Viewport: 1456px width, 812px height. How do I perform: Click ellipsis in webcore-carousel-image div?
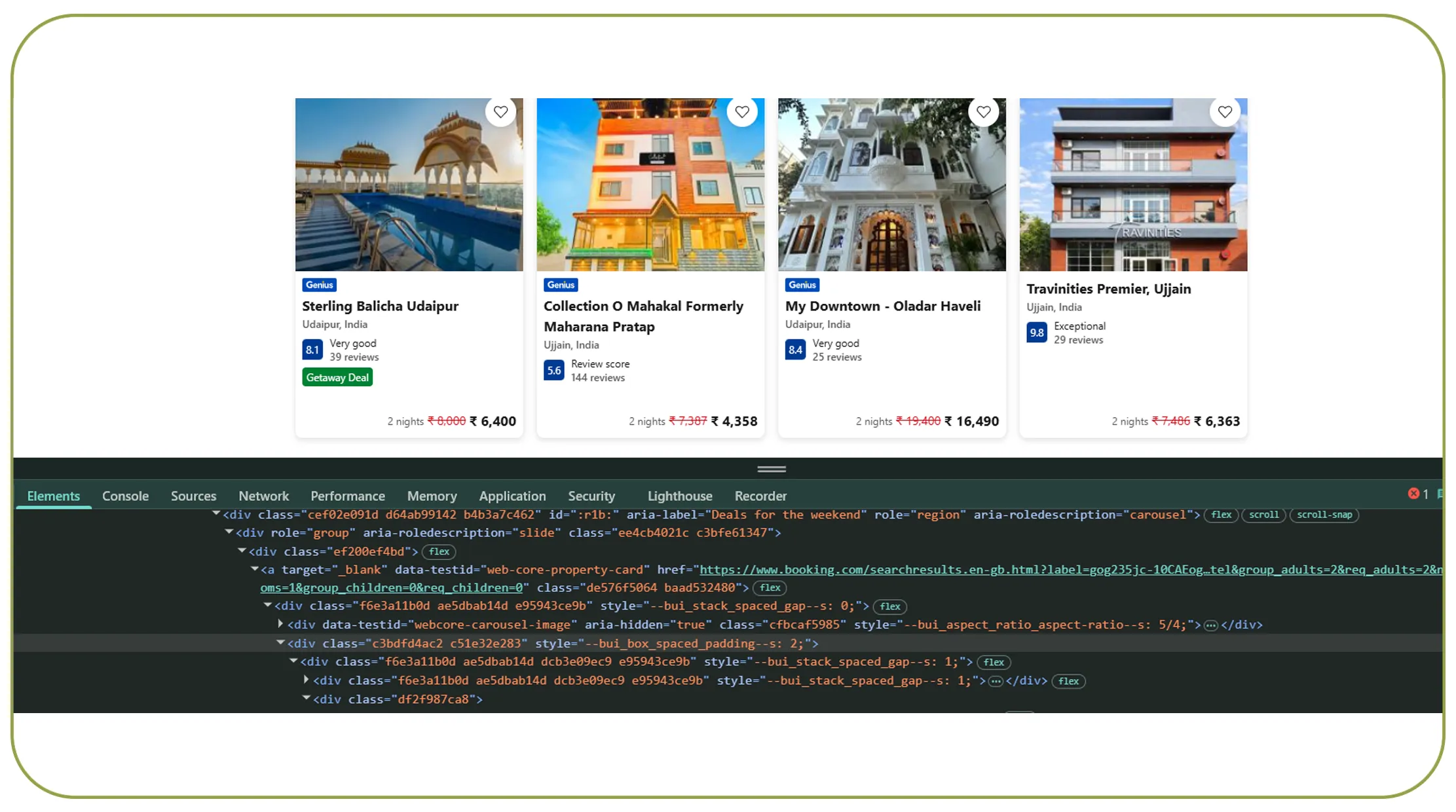[x=1210, y=625]
